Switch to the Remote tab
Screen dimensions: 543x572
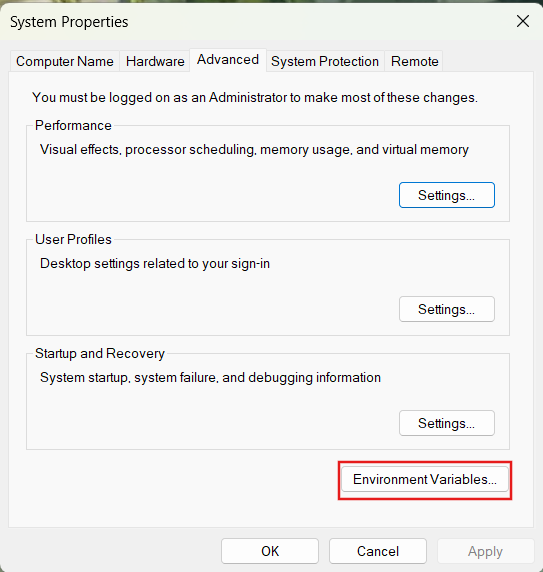[414, 61]
